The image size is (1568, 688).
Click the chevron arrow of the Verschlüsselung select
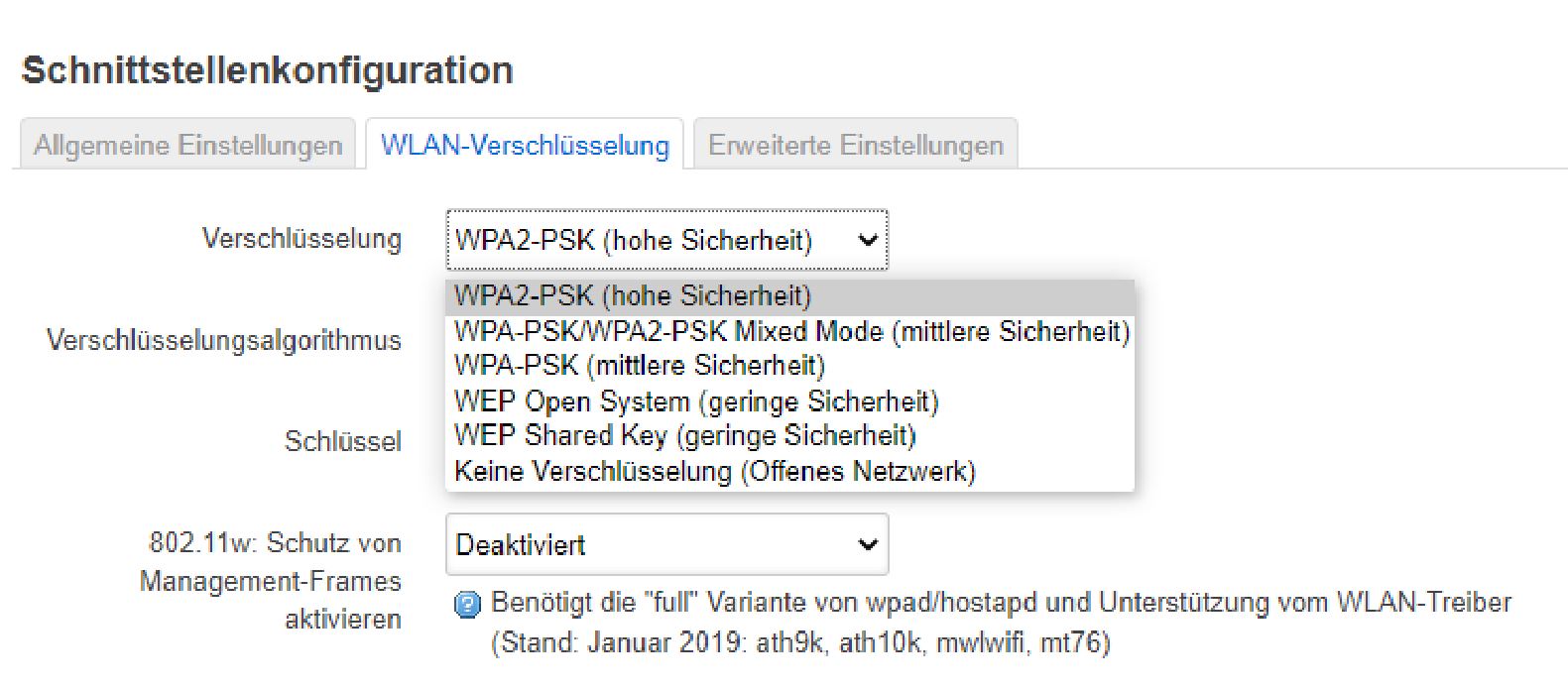coord(868,240)
